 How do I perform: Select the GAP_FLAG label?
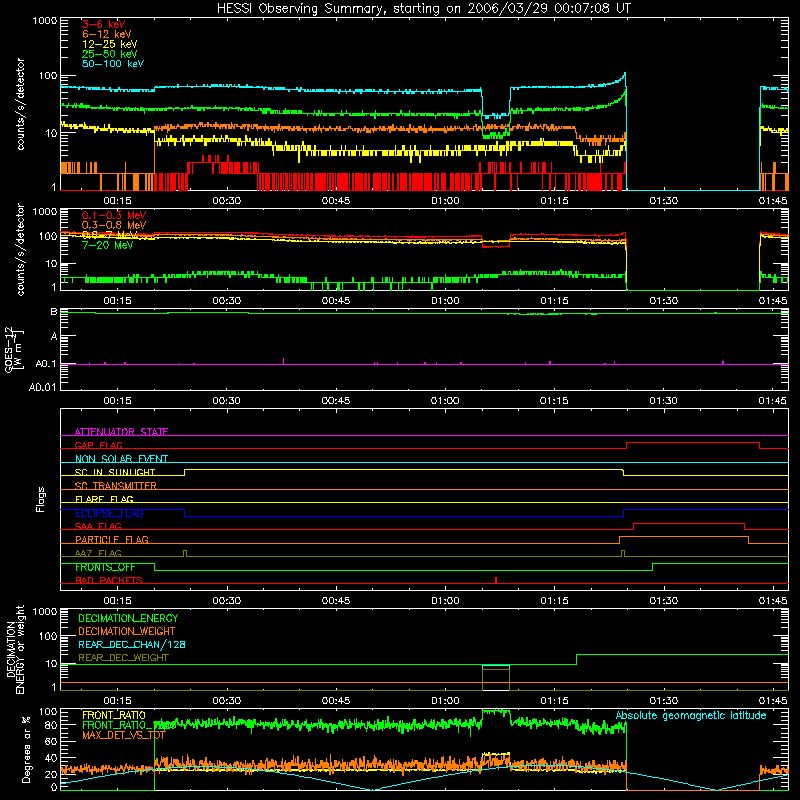(98, 445)
